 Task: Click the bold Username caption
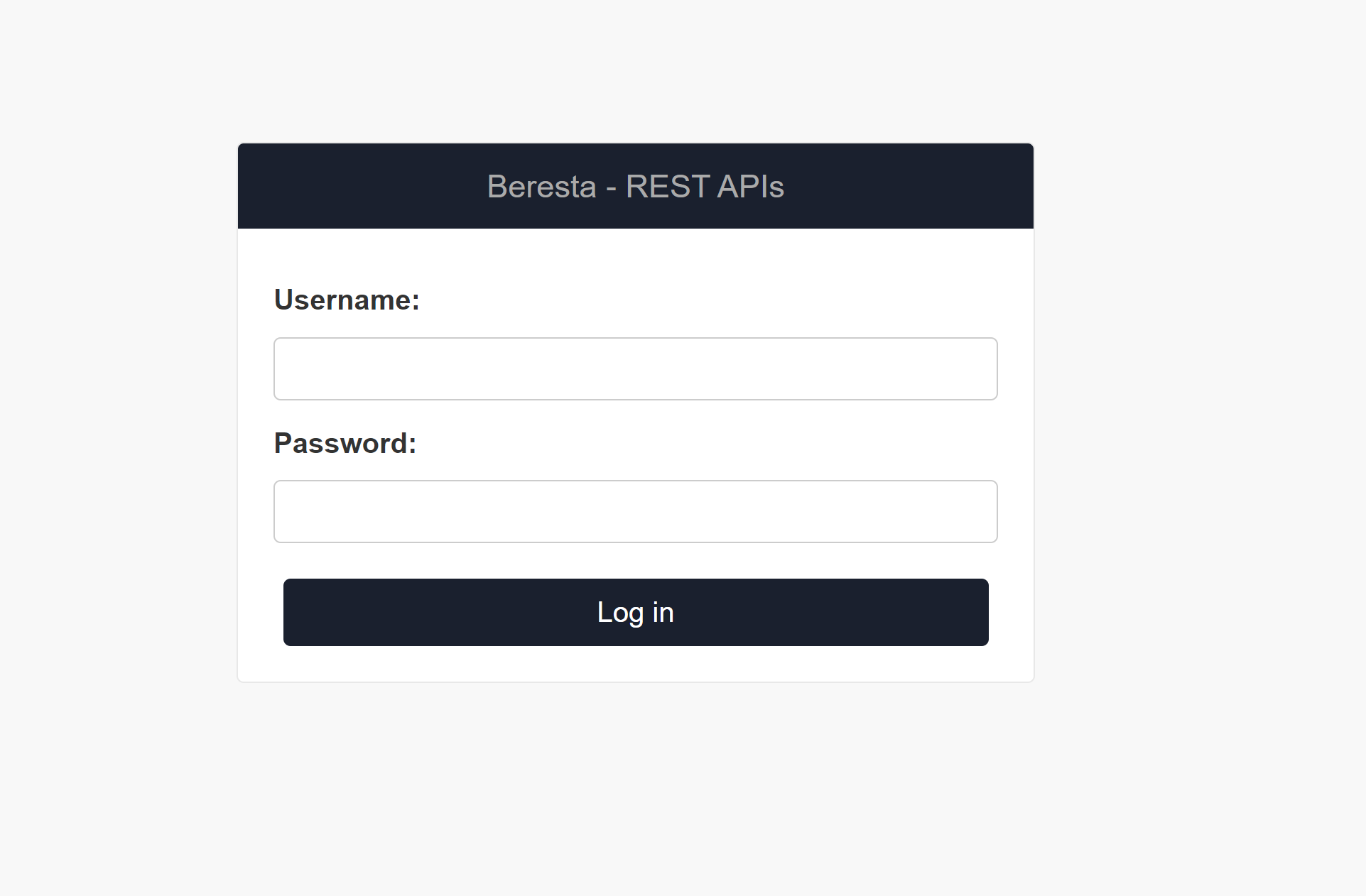tap(347, 300)
